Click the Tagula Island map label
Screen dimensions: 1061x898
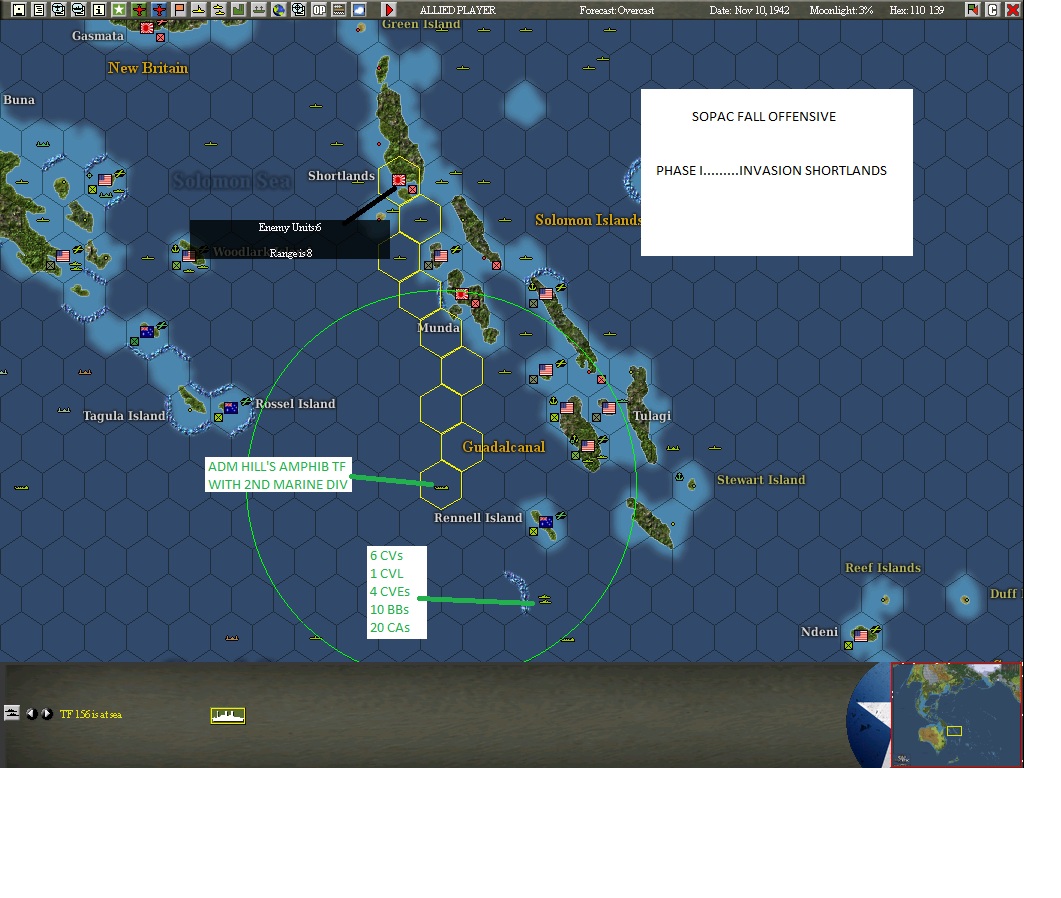pos(124,416)
